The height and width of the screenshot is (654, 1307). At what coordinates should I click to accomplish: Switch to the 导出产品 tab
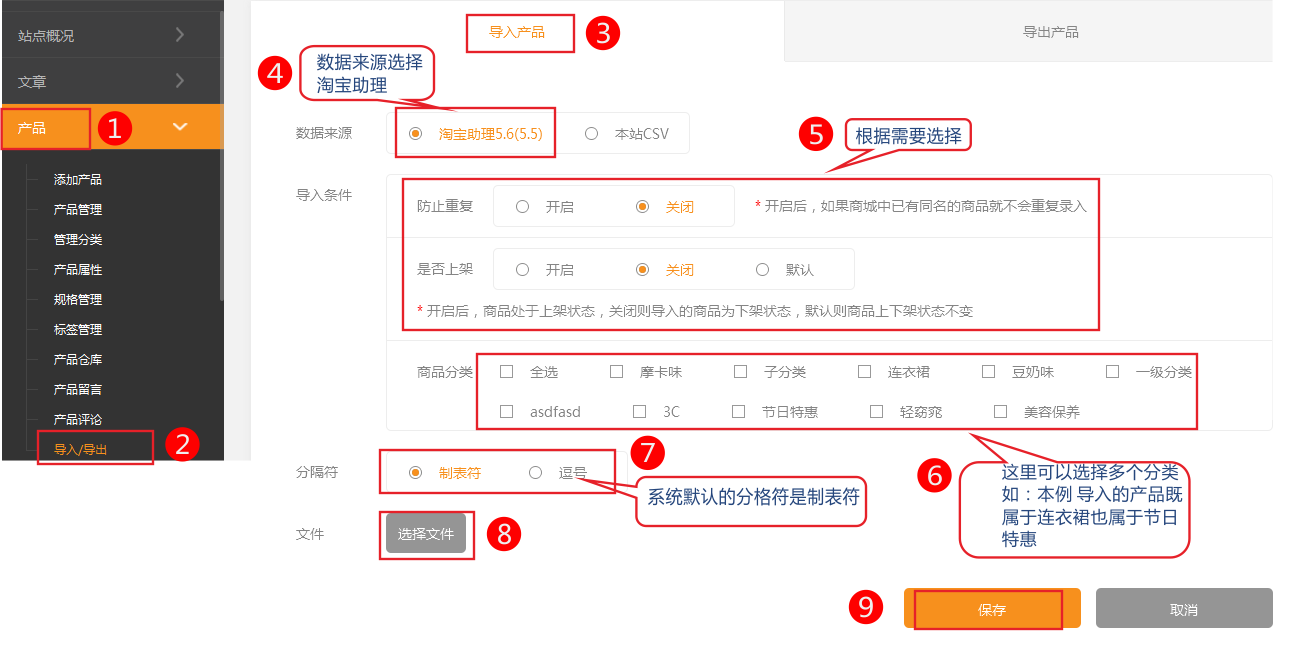pyautogui.click(x=1050, y=32)
